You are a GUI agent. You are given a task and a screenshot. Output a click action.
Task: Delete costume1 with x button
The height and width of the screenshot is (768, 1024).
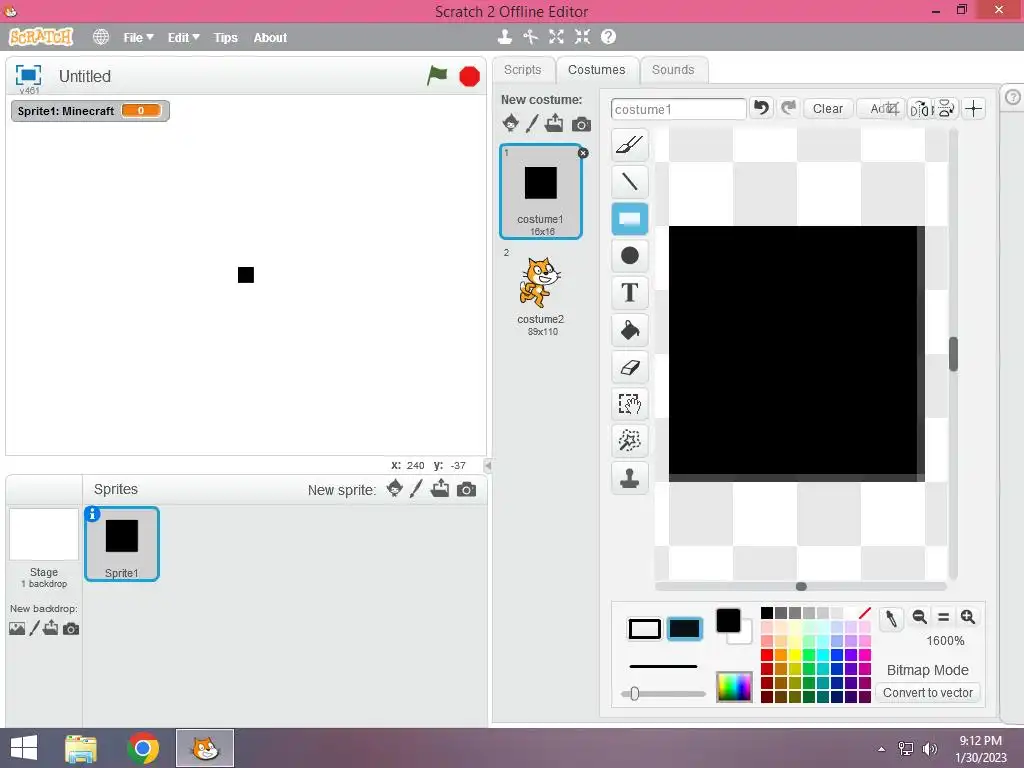point(583,153)
